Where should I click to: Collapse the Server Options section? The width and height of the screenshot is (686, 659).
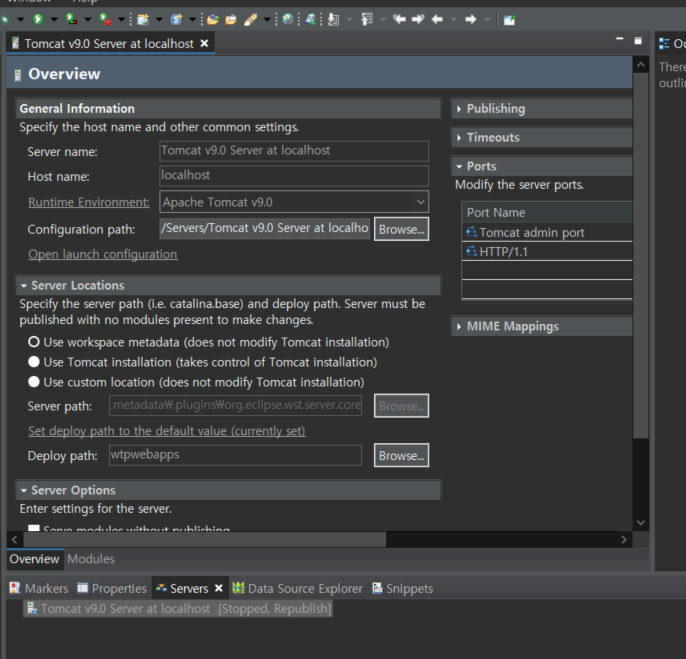(24, 491)
